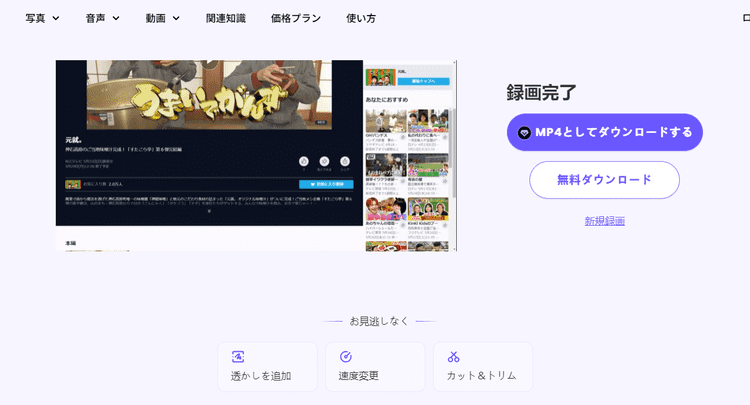Click the first recommended thumbnail under あなたにおすすめ
Screen dimensions: 750x405
pyautogui.click(x=386, y=121)
